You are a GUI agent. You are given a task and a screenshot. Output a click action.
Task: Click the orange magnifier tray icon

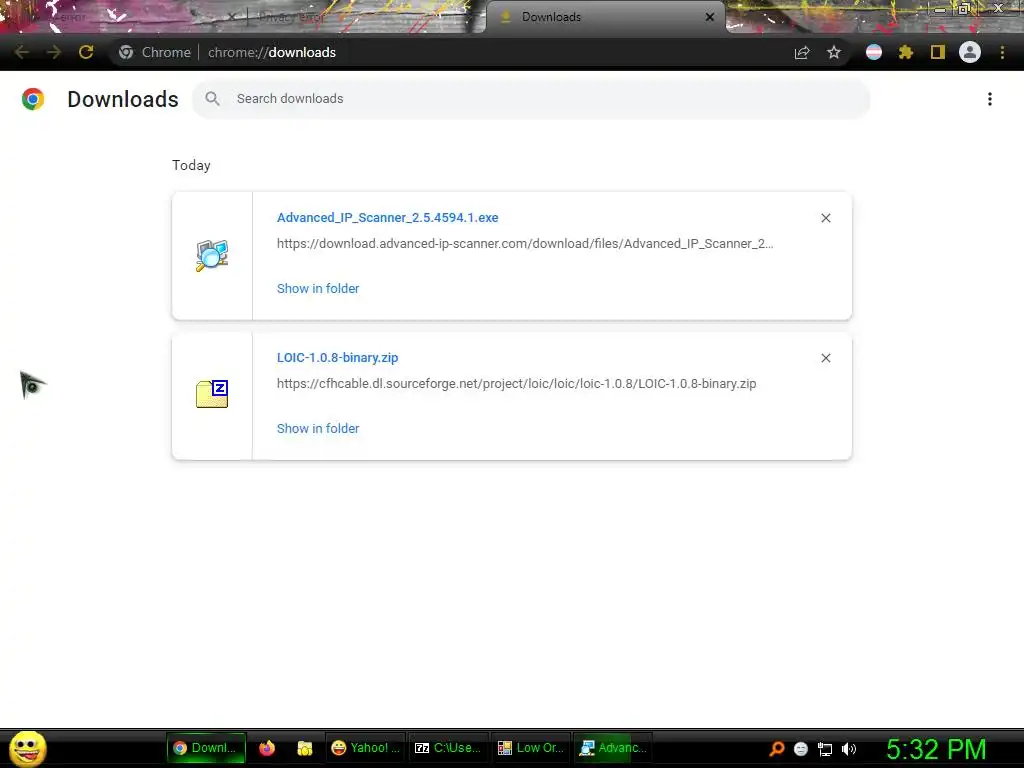[776, 749]
